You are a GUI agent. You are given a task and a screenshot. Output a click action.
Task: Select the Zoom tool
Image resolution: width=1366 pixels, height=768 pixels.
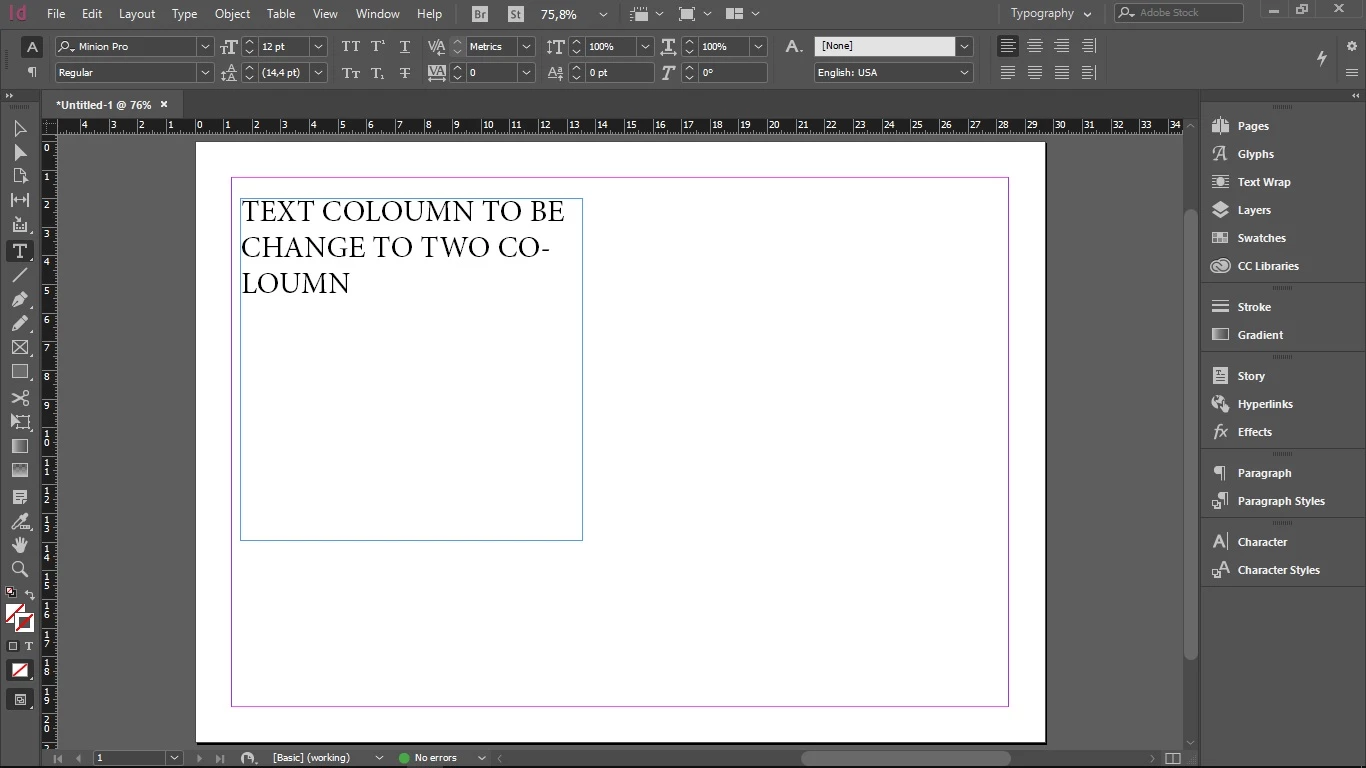pos(20,569)
